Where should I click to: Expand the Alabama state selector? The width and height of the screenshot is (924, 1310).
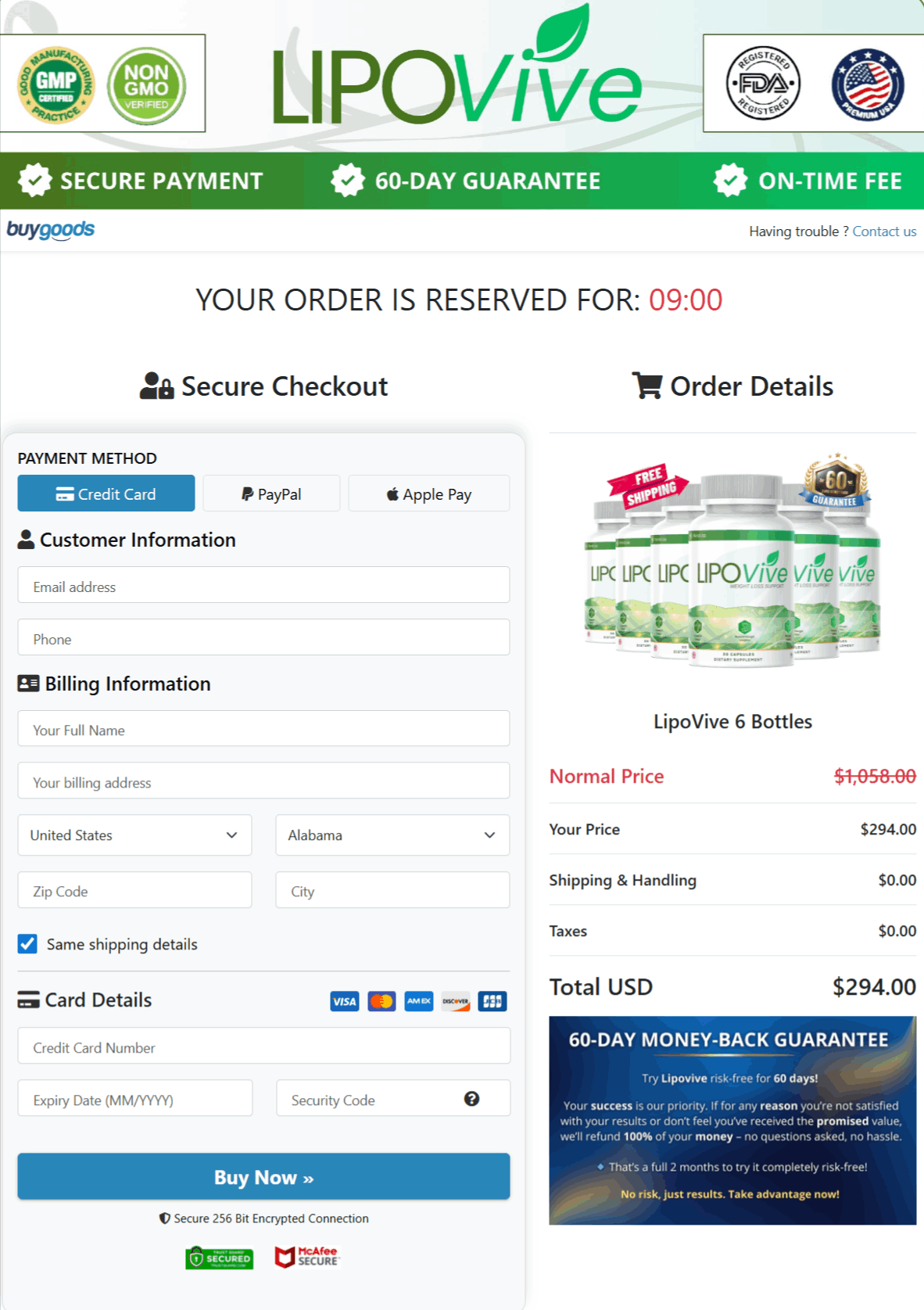click(x=392, y=835)
